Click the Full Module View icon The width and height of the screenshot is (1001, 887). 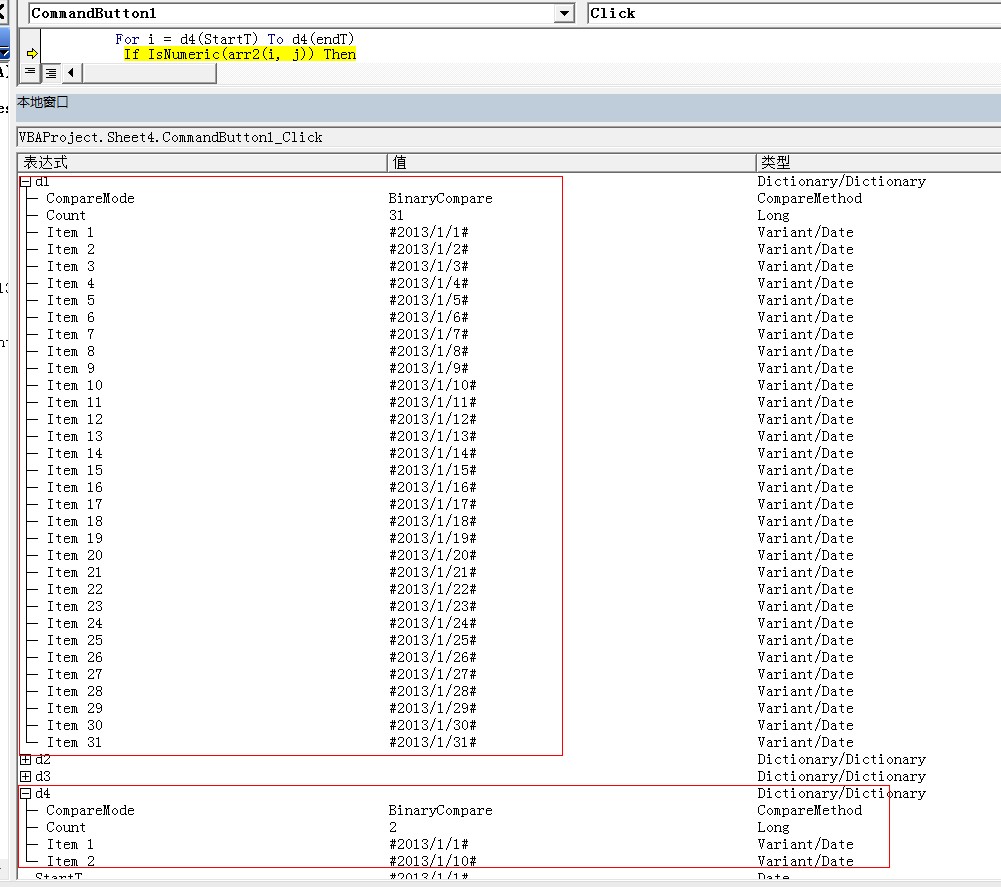point(50,73)
